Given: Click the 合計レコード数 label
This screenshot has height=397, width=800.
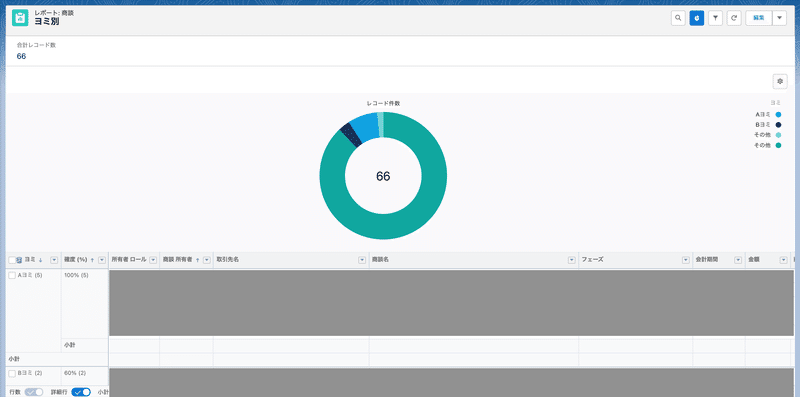Looking at the screenshot, I should [36, 45].
